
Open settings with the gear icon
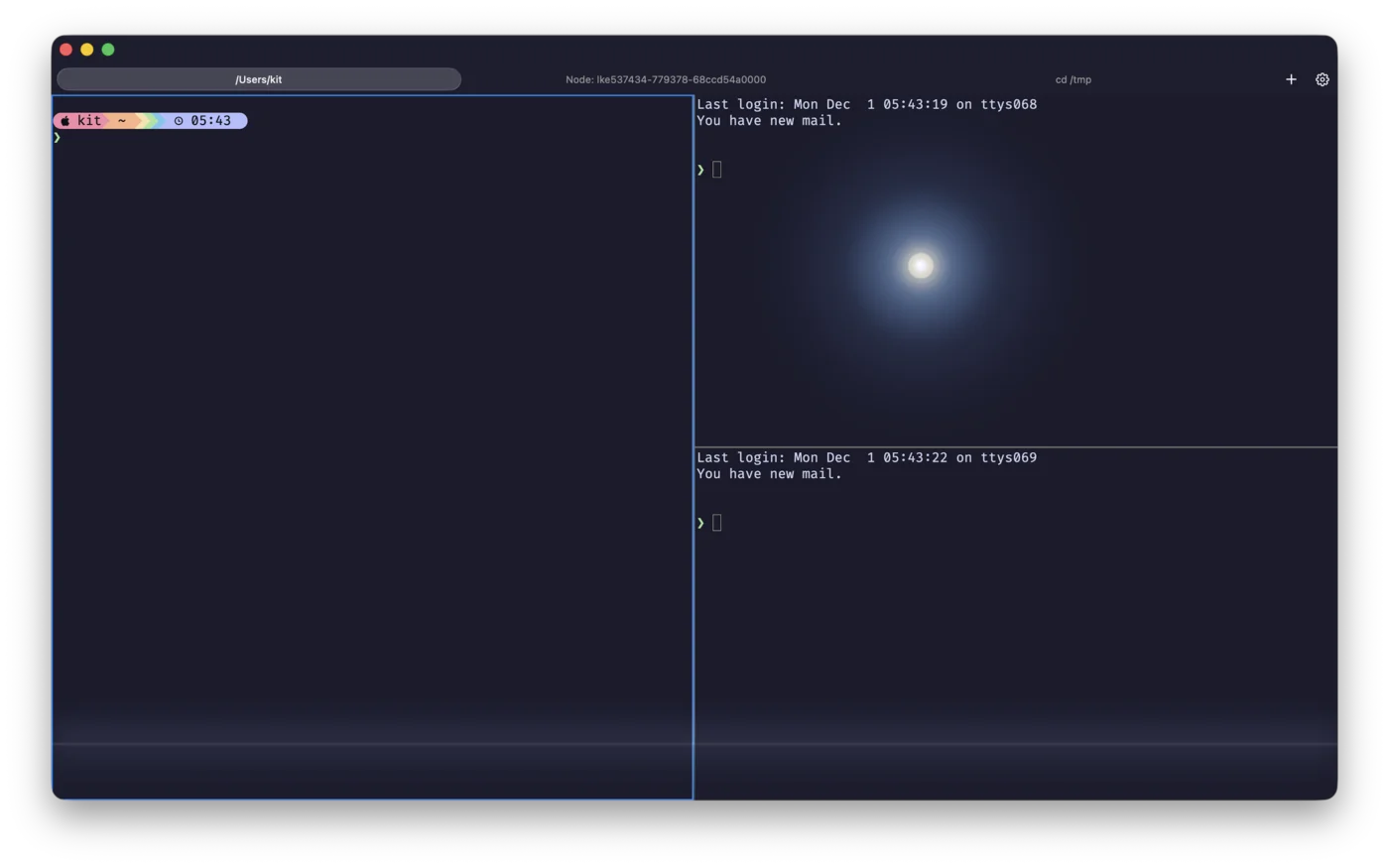tap(1322, 79)
